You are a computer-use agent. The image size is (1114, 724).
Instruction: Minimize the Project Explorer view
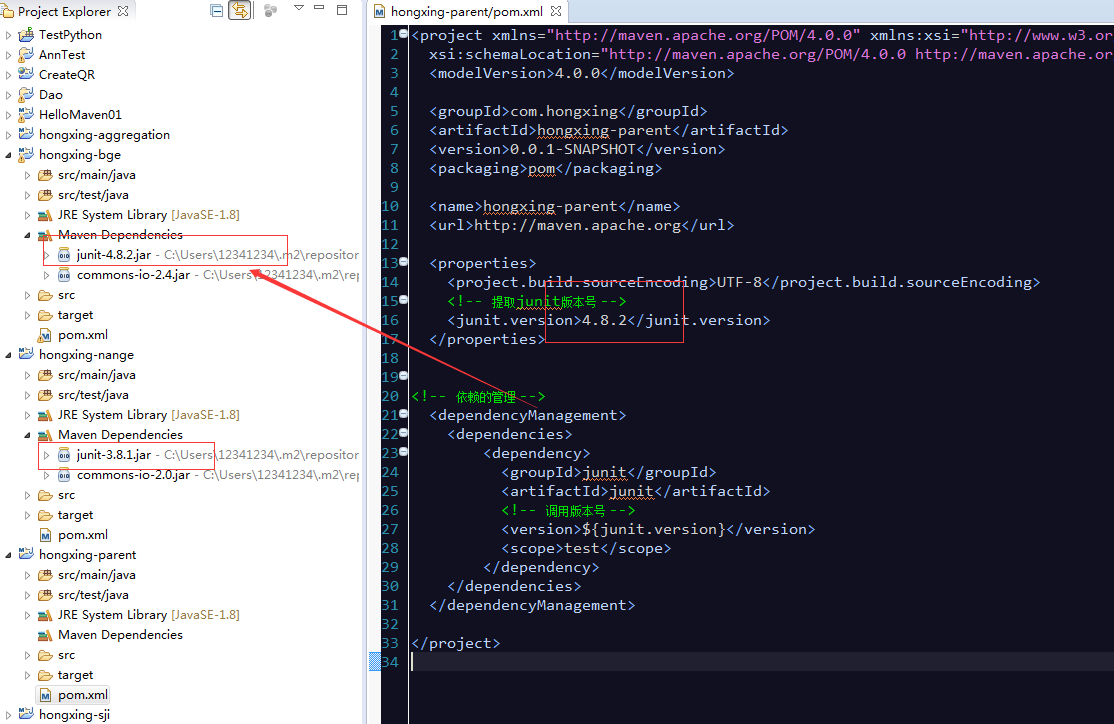[319, 9]
